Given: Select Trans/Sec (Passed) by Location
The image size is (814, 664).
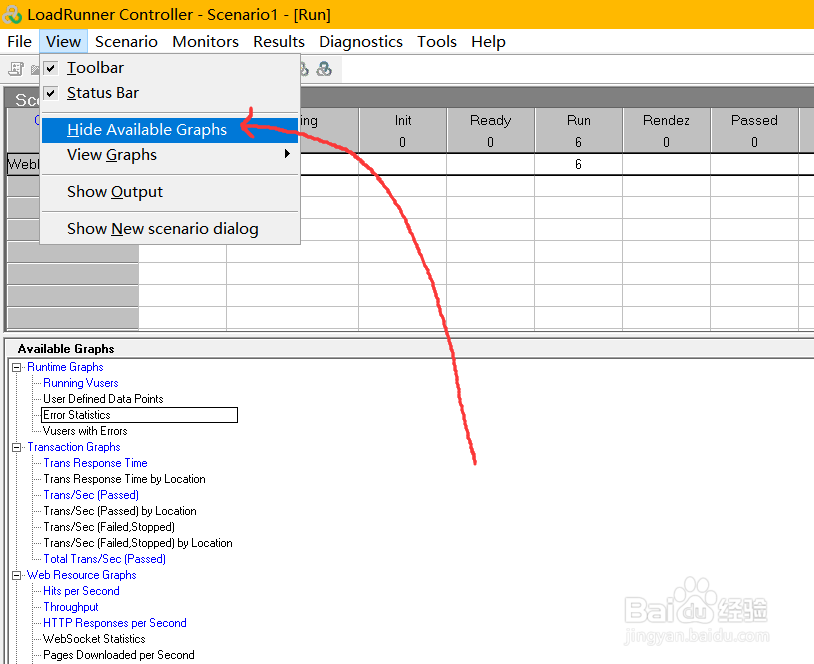Looking at the screenshot, I should pos(120,511).
